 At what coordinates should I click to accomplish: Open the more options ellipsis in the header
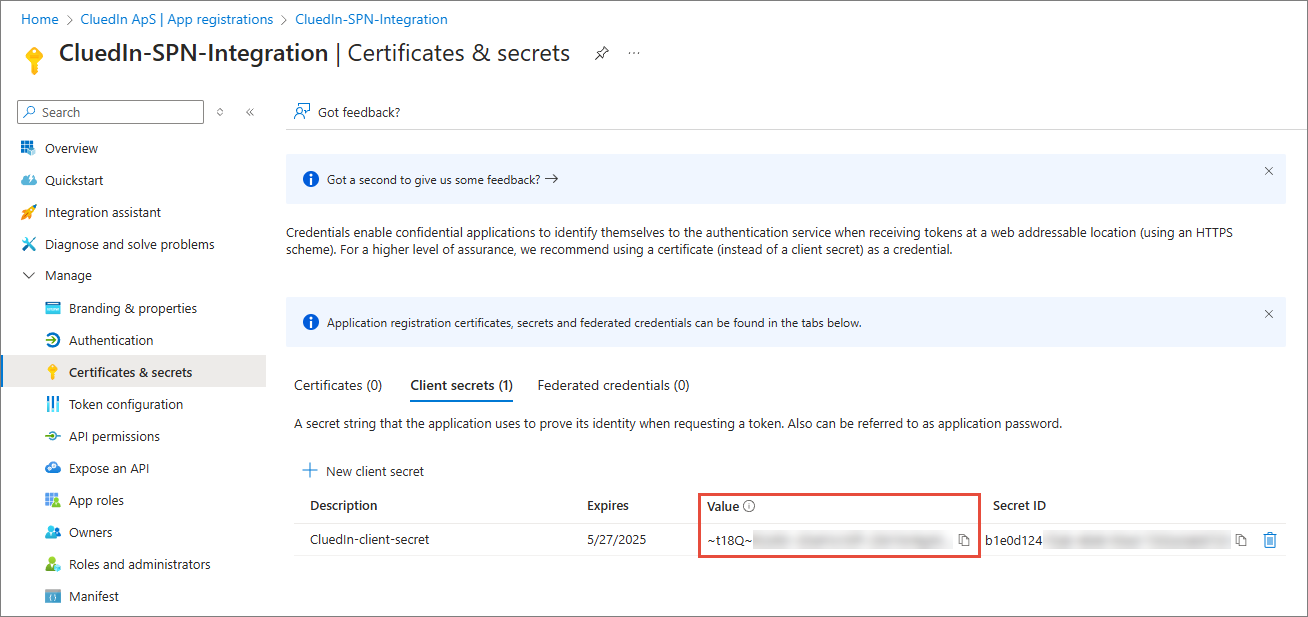[634, 54]
